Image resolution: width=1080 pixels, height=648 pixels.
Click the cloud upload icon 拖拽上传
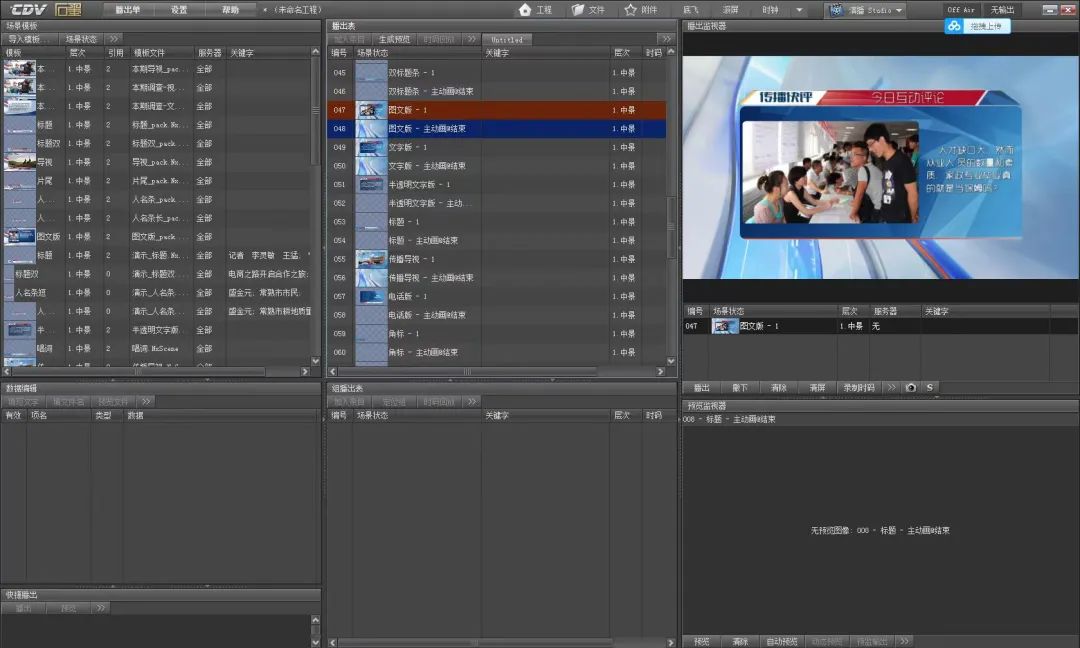954,26
